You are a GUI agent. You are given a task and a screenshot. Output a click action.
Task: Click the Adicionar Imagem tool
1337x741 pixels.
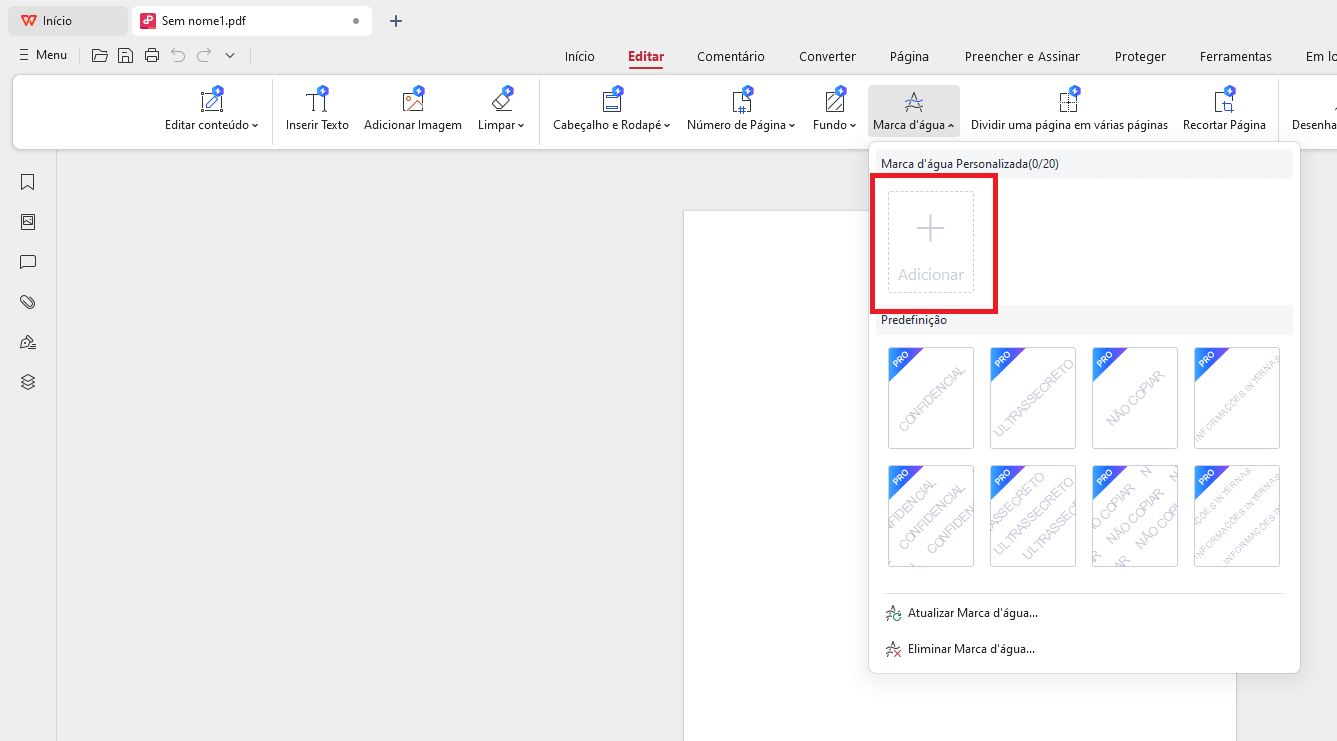(413, 110)
